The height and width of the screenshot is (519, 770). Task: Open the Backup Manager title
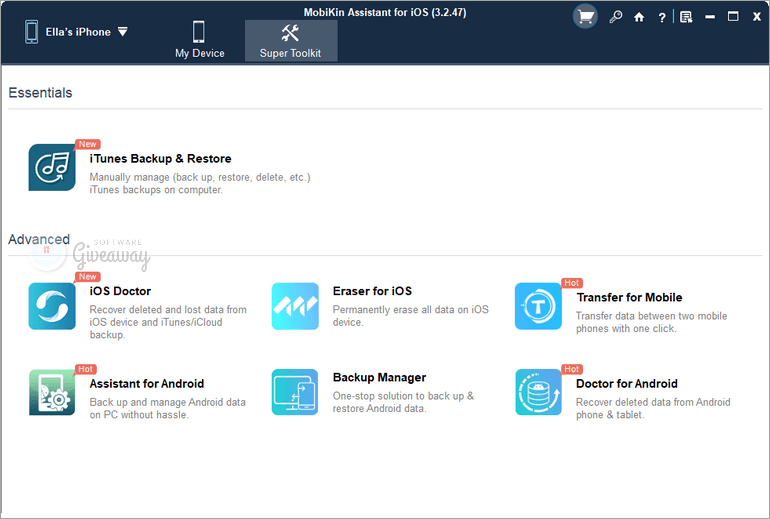[x=379, y=377]
